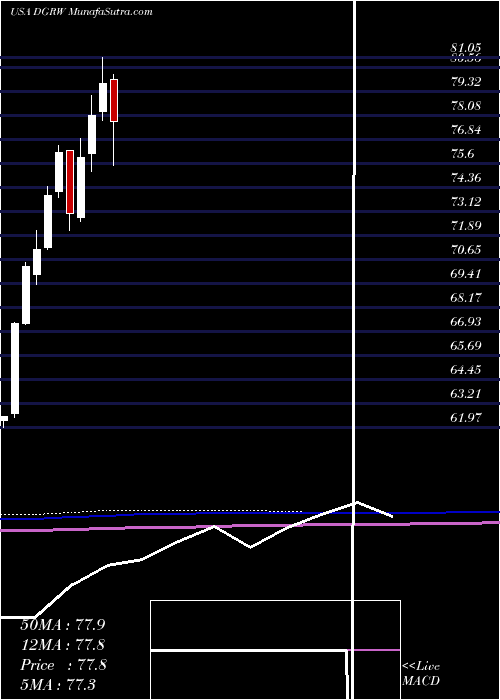Click the '12MA : 77.8' readout
The height and width of the screenshot is (700, 500).
[62, 645]
